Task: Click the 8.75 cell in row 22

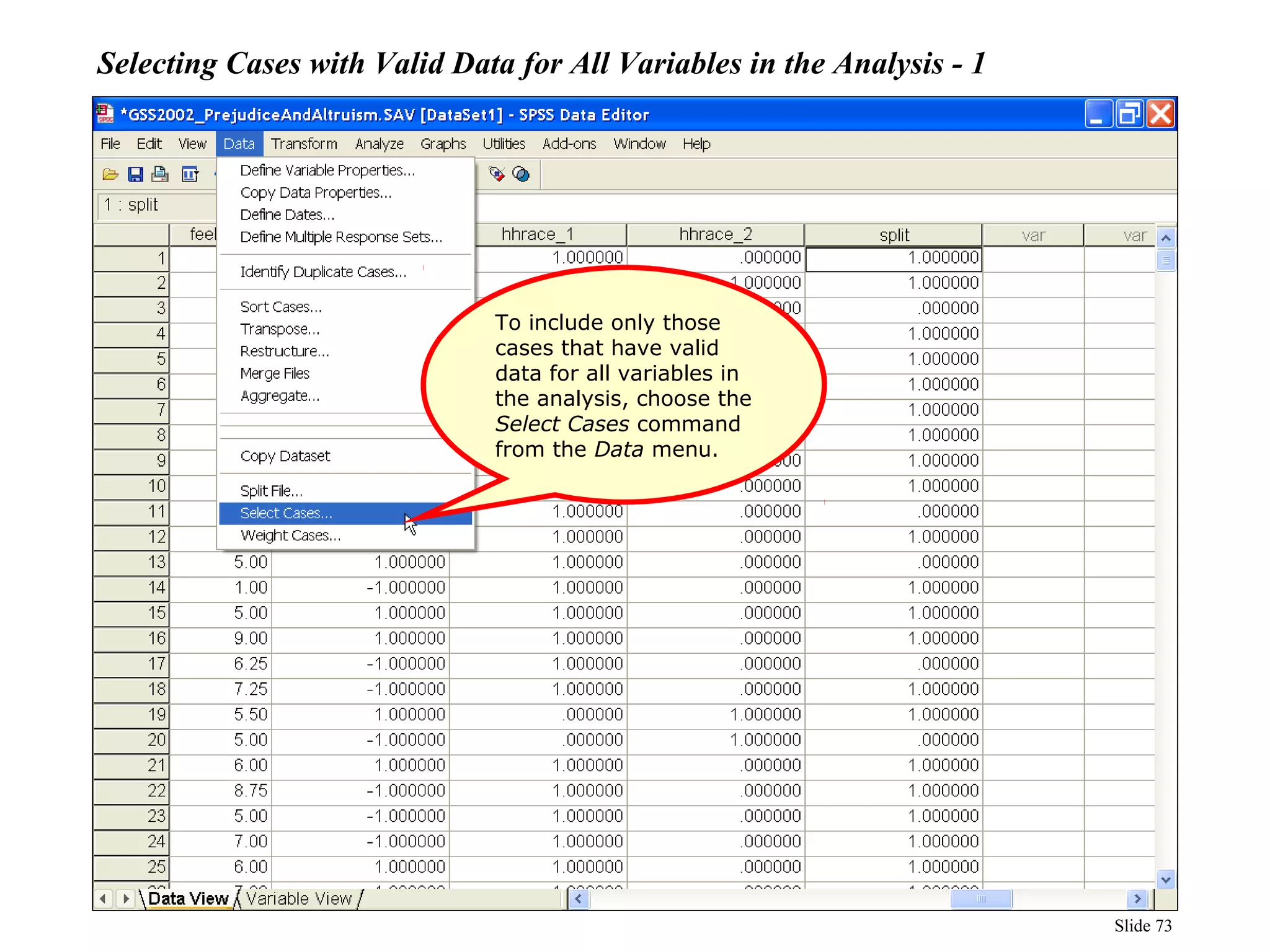Action: 221,791
